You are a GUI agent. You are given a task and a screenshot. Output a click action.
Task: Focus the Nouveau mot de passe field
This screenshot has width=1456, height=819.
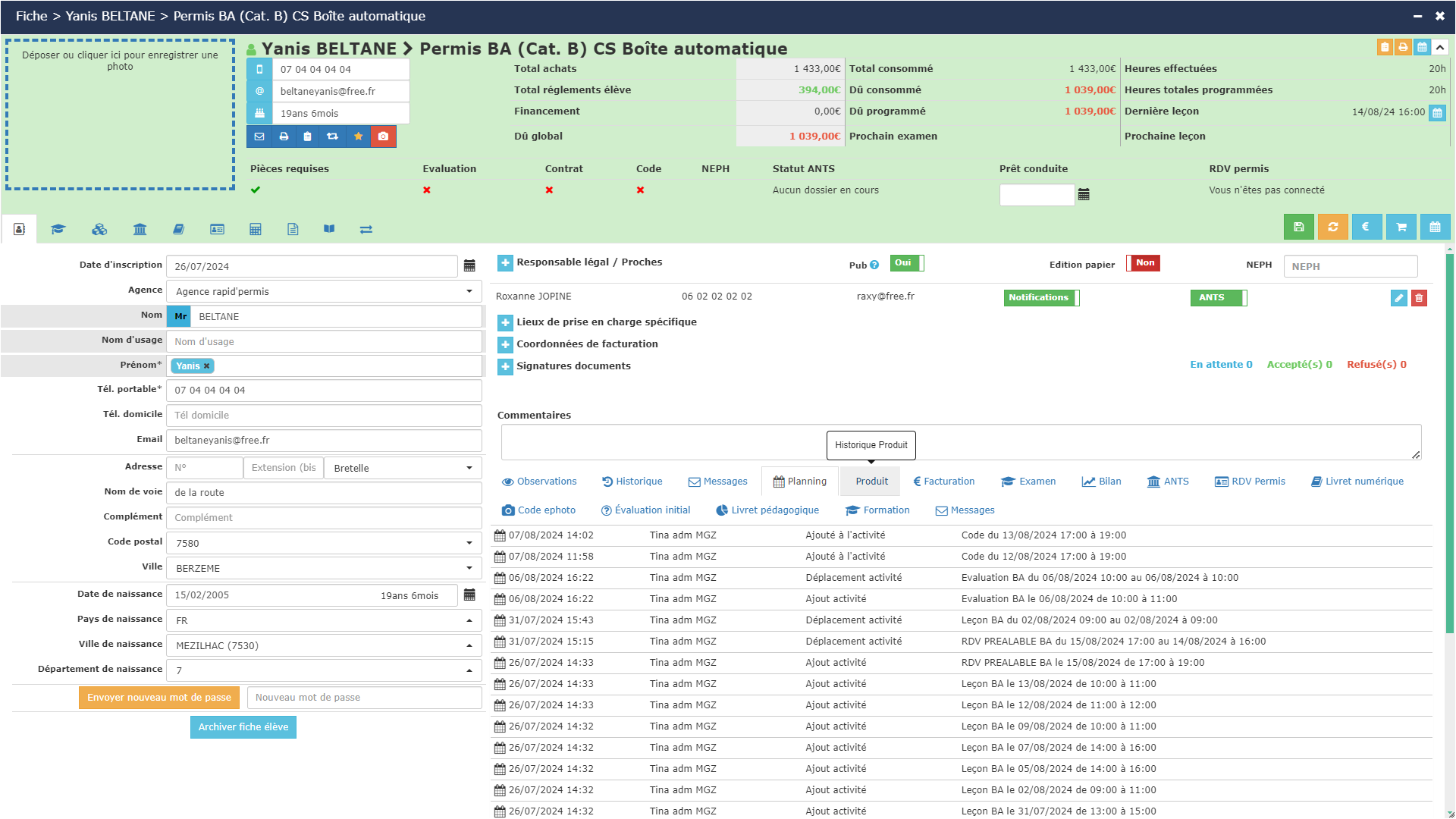pos(364,698)
